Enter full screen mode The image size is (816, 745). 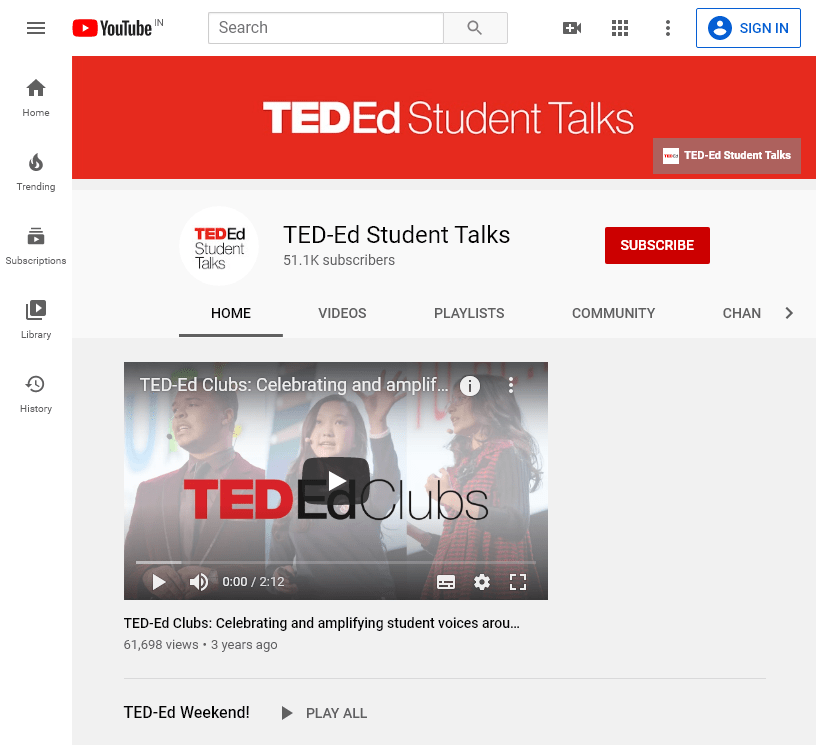point(518,582)
